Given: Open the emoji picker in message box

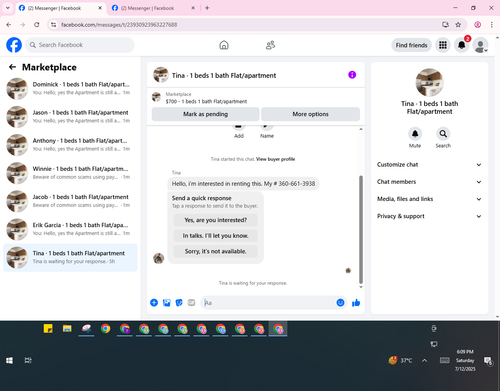Looking at the screenshot, I should point(340,303).
